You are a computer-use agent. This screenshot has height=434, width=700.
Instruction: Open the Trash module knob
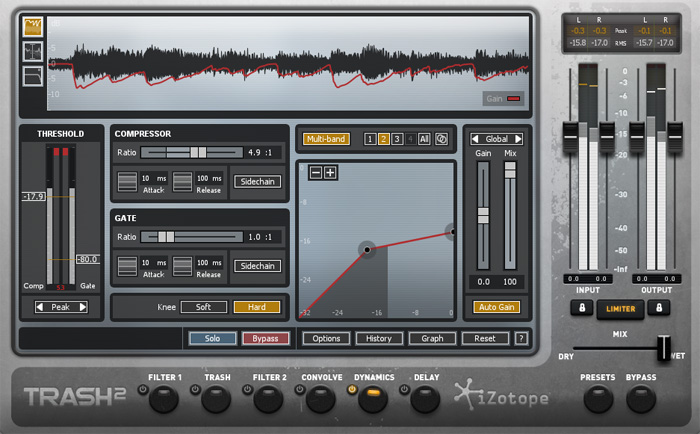tap(216, 399)
